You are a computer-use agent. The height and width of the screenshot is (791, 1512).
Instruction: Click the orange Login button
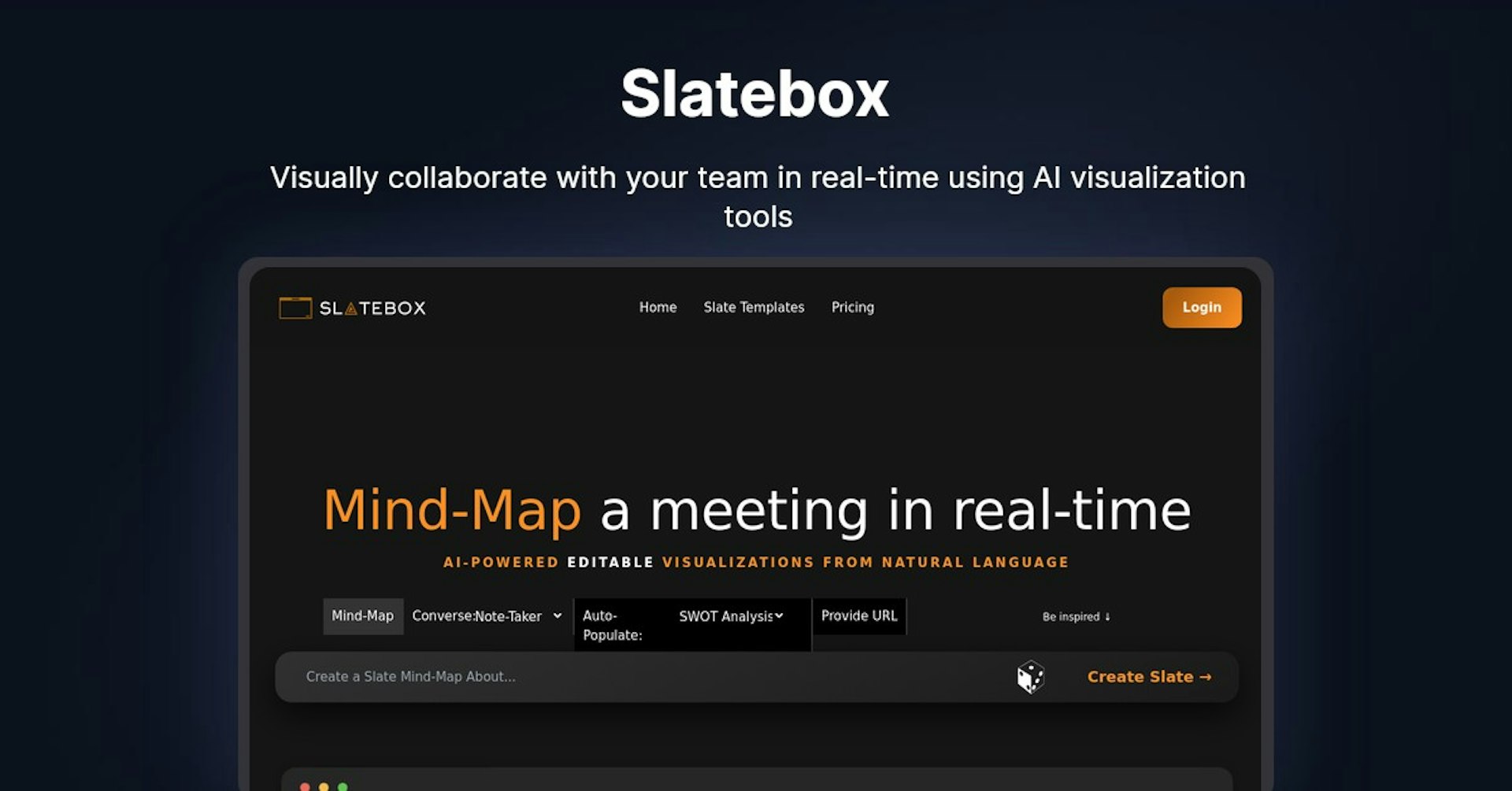(x=1202, y=308)
